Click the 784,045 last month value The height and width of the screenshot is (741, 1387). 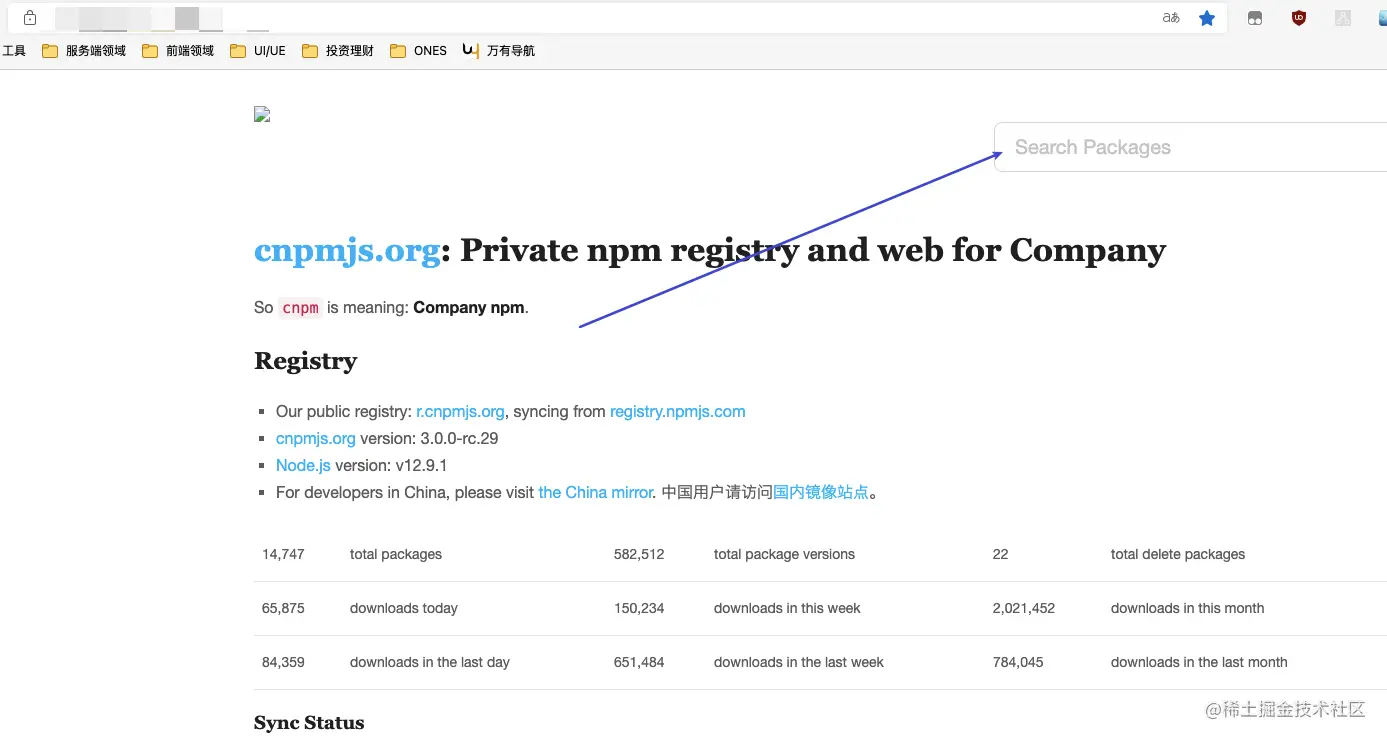tap(1018, 662)
